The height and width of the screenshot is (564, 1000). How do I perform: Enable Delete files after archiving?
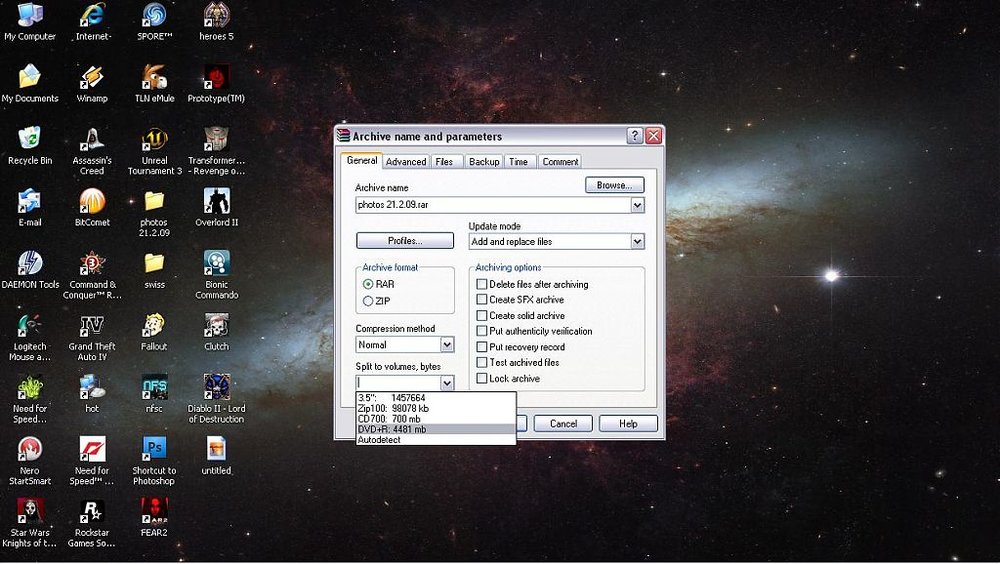482,284
